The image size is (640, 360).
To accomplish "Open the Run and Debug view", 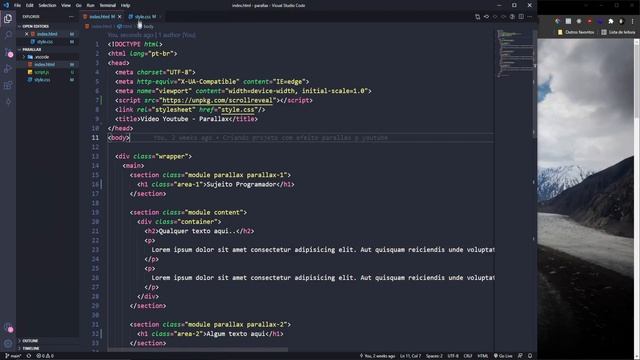I will click(8, 69).
